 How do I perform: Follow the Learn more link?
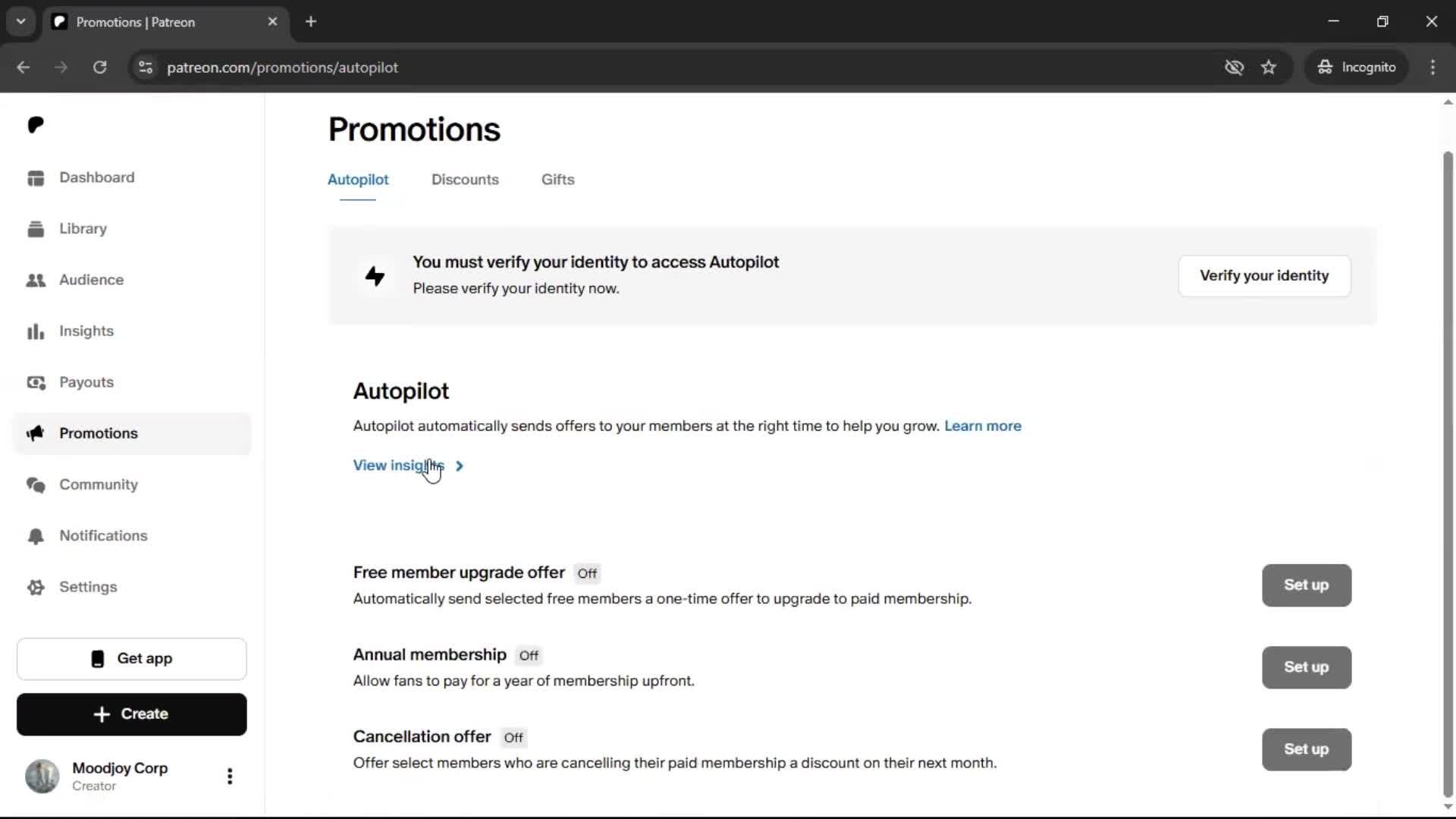pyautogui.click(x=983, y=426)
